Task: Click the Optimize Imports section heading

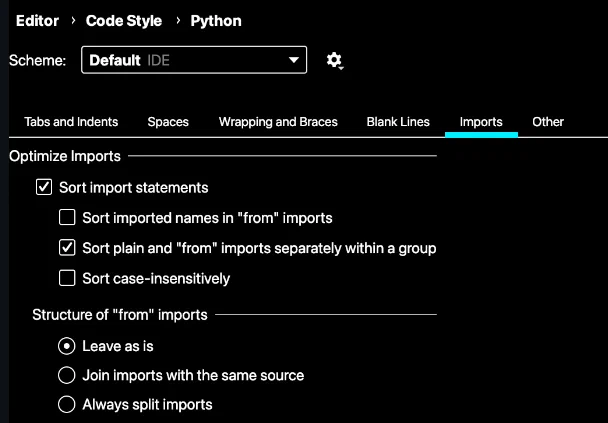Action: pyautogui.click(x=65, y=156)
